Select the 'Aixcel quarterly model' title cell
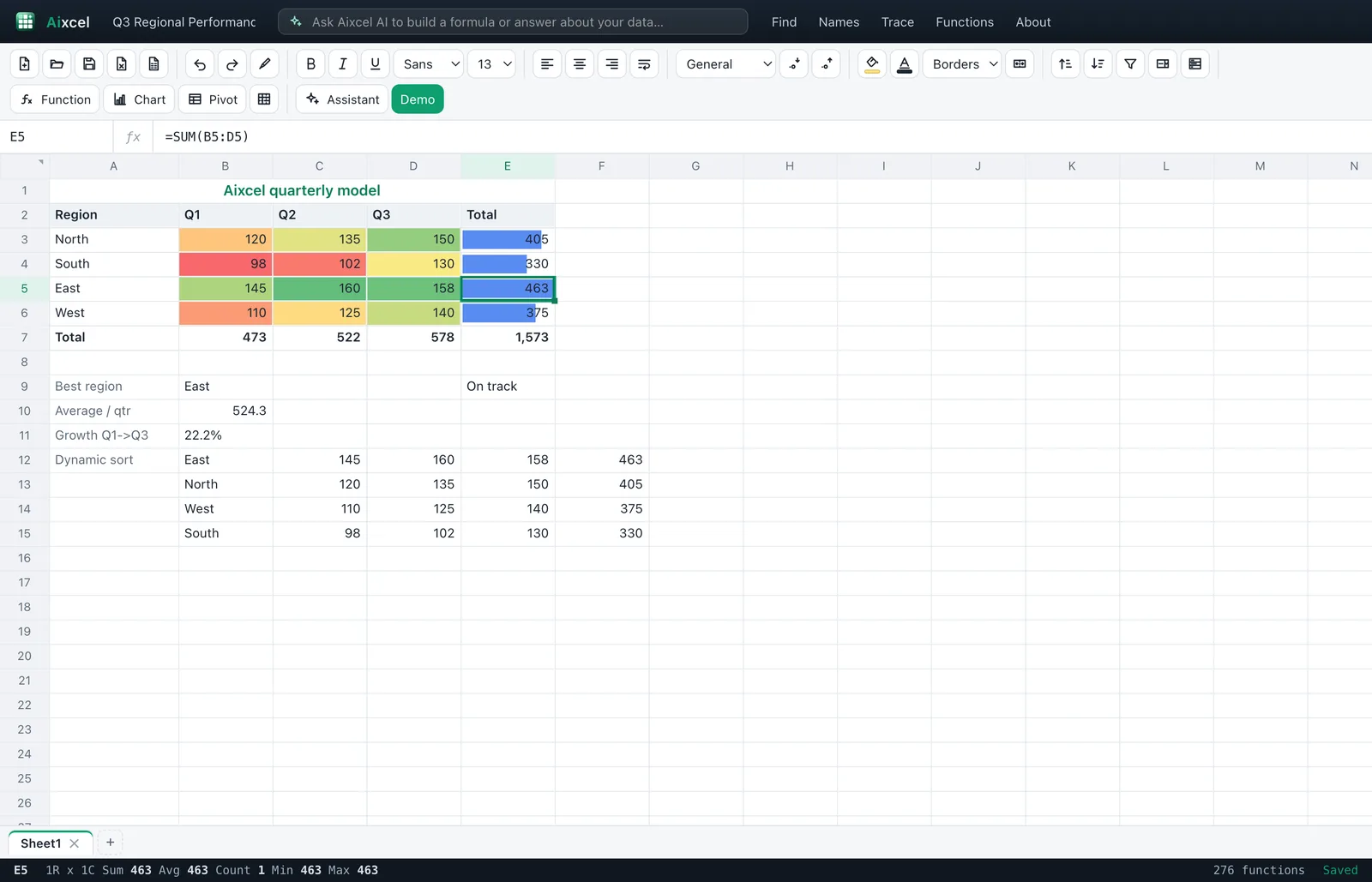1372x882 pixels. coord(302,190)
